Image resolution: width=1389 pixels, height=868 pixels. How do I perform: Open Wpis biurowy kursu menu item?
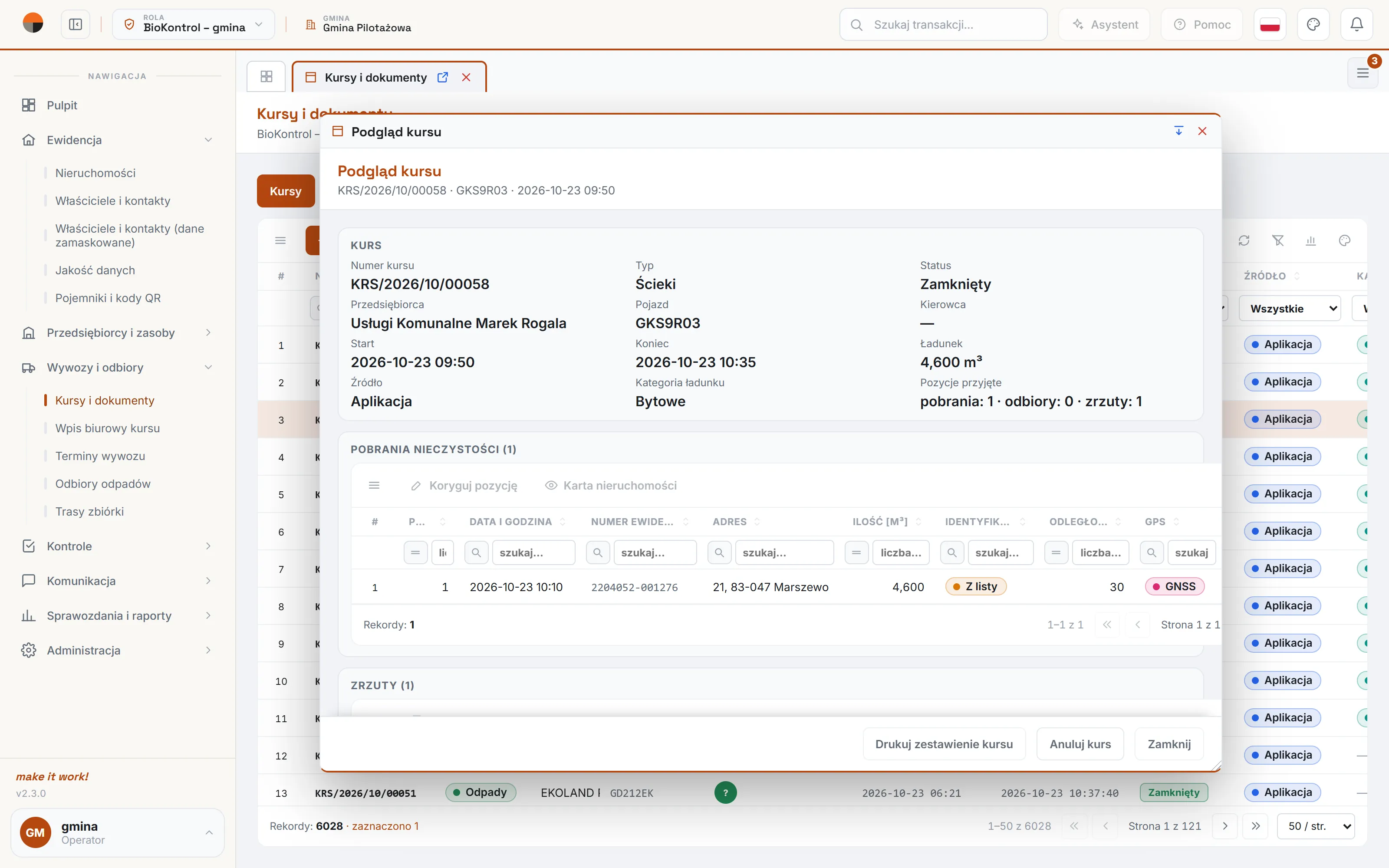107,428
